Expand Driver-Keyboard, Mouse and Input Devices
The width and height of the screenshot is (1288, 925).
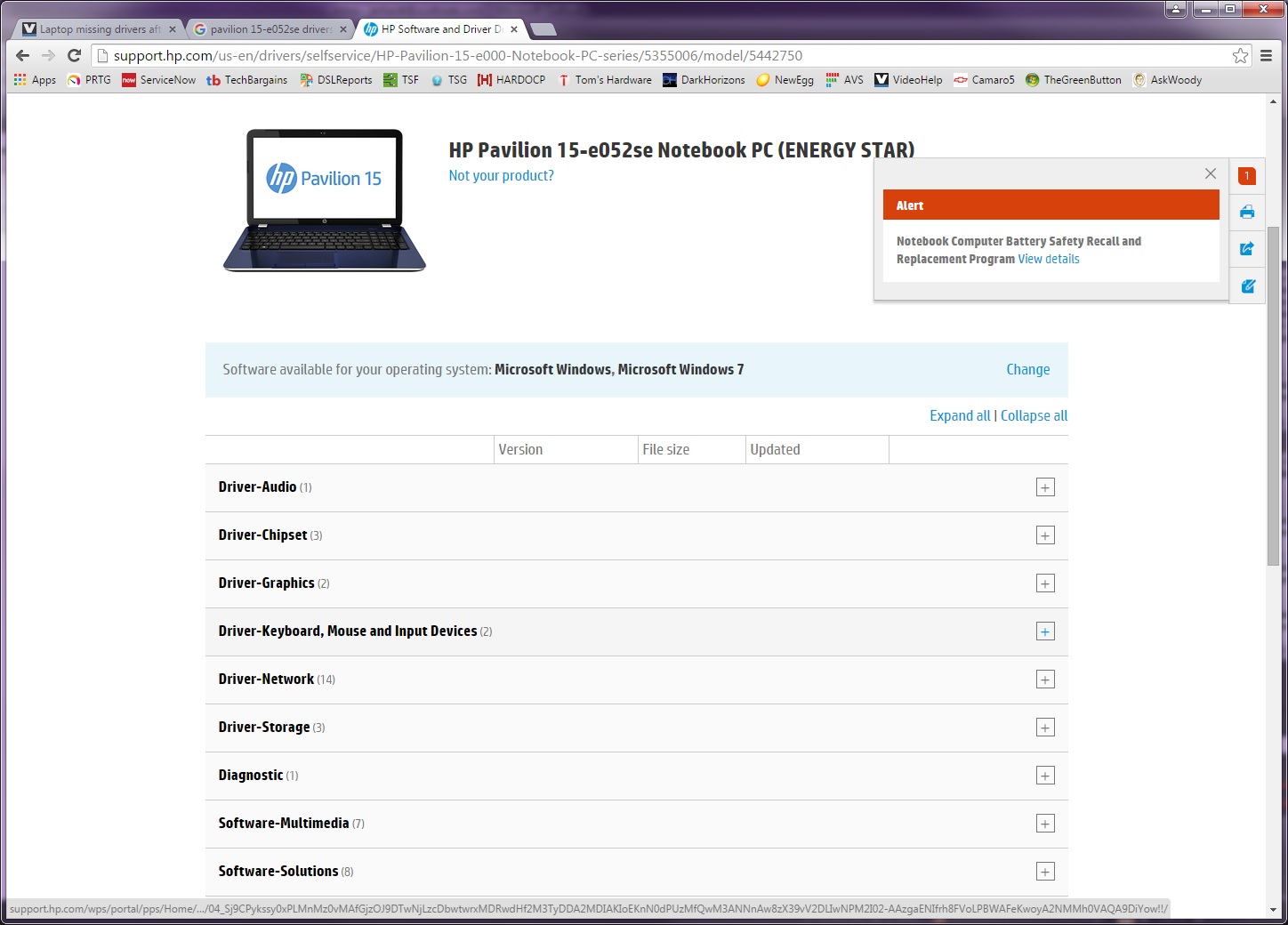[x=1045, y=631]
